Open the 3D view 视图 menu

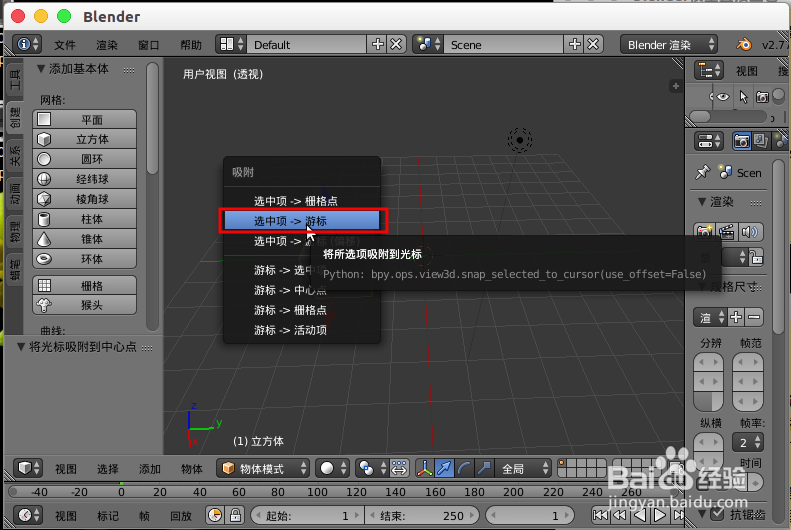pyautogui.click(x=66, y=469)
